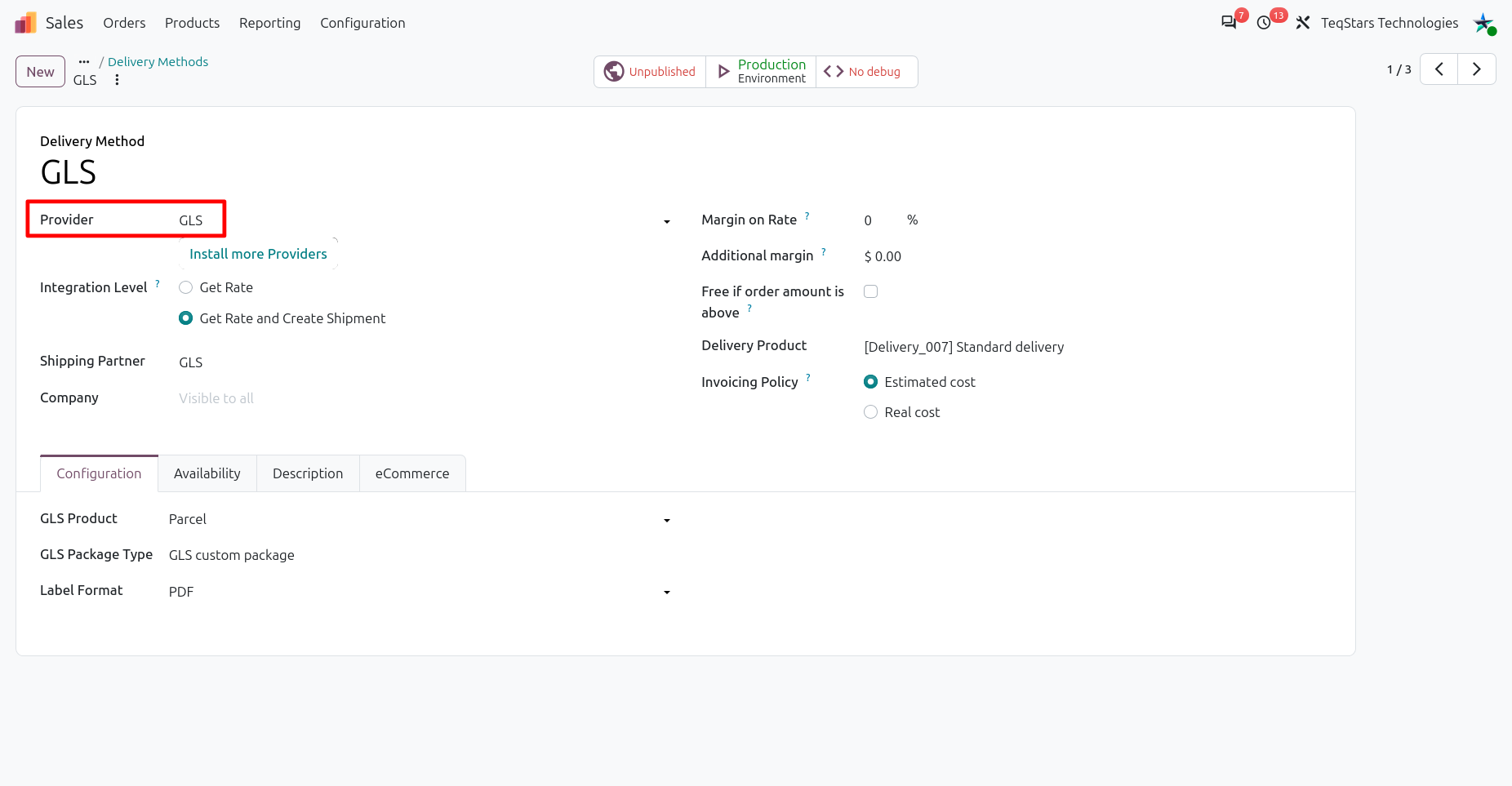Open the Reporting menu
Screen dimensions: 1512x786
click(x=269, y=23)
